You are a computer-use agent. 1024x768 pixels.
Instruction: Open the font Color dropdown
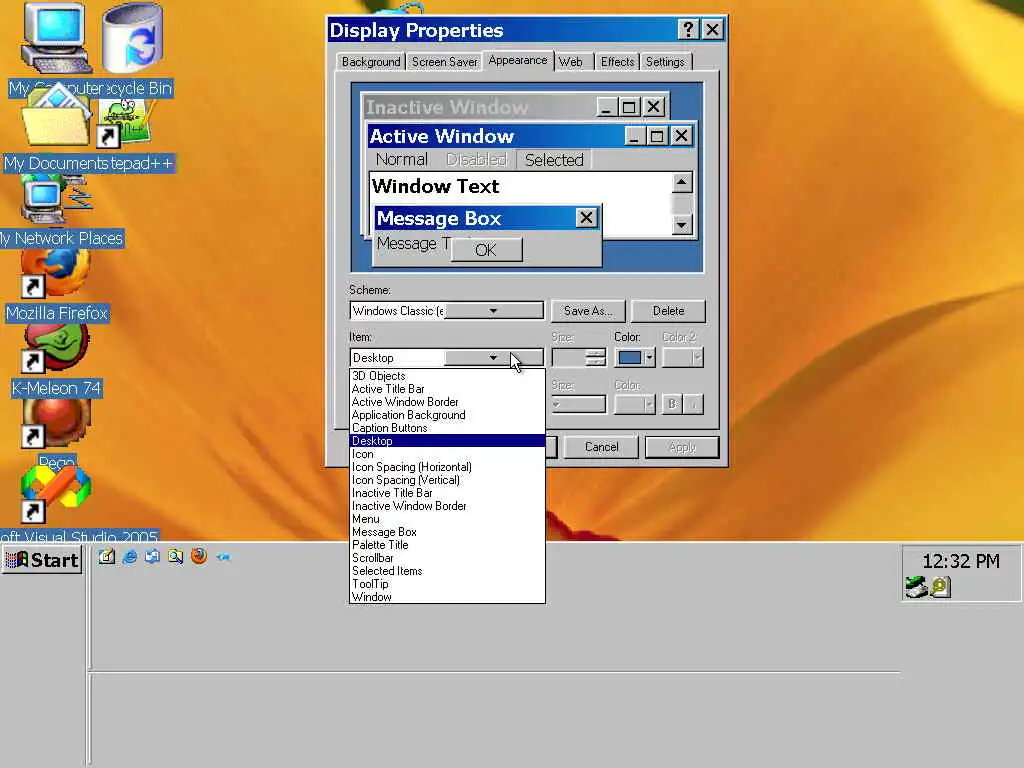(635, 404)
